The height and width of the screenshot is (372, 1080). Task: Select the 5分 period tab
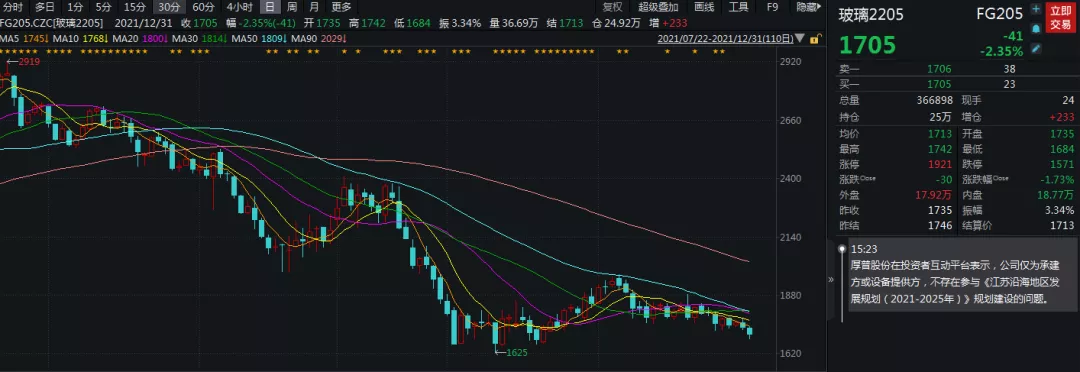tap(103, 8)
